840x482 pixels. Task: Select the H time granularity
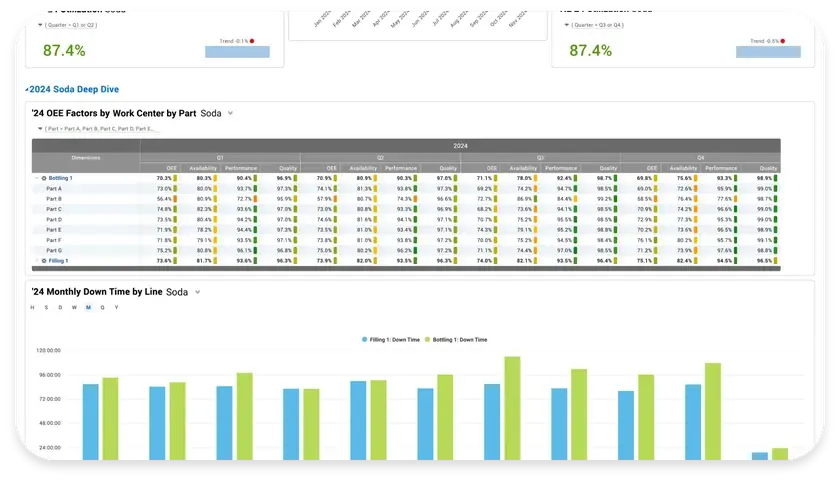point(32,307)
